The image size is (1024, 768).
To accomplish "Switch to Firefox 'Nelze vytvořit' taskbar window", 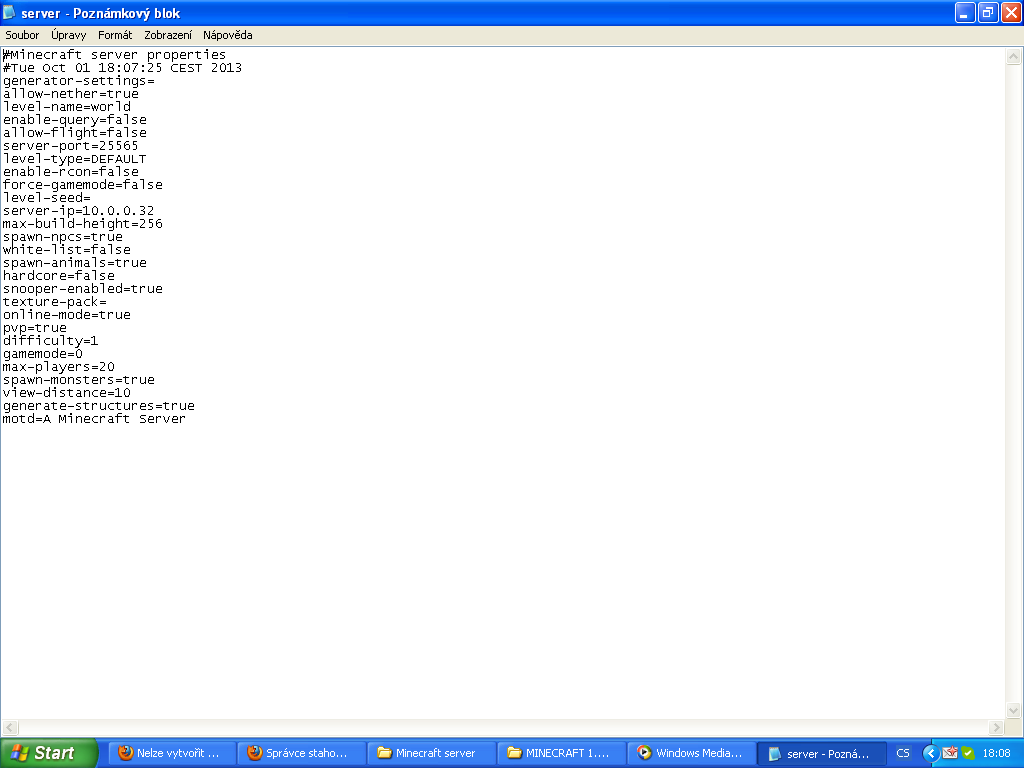I will [171, 753].
